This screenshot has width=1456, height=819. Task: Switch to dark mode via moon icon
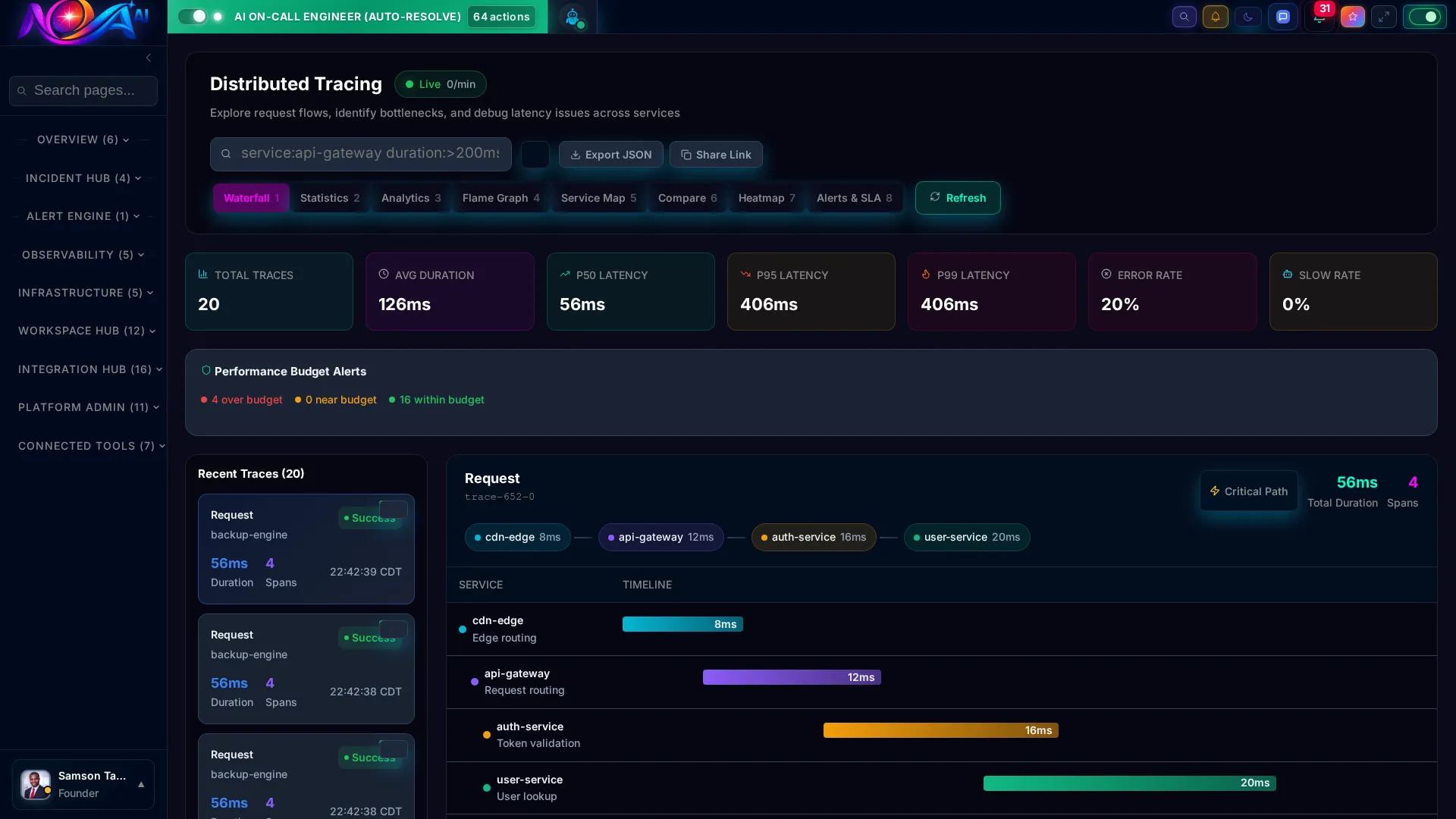coord(1247,17)
